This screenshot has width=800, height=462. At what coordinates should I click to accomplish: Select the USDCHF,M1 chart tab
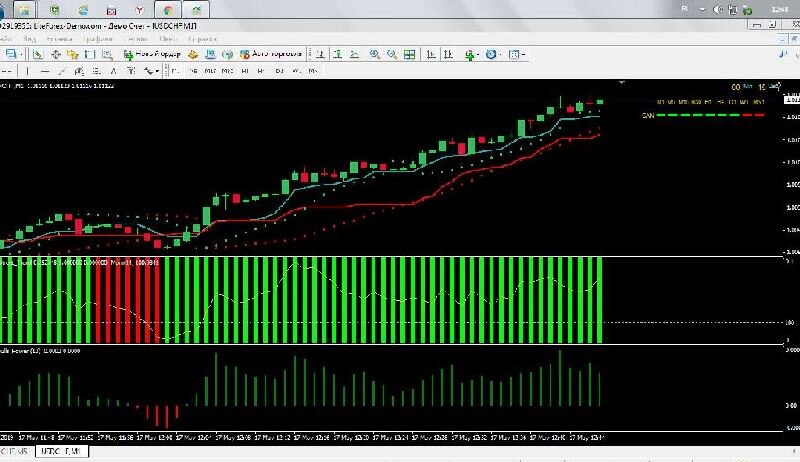click(x=62, y=451)
